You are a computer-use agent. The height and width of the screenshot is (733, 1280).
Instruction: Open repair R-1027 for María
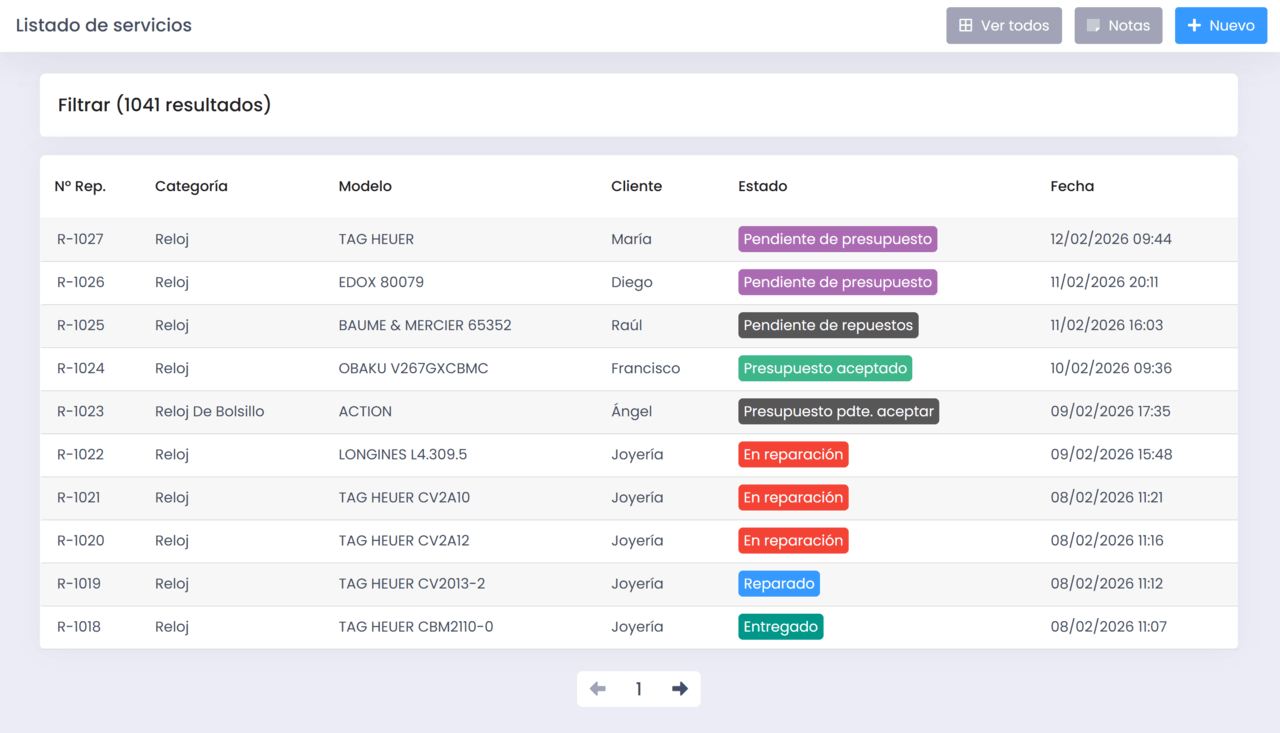point(80,239)
